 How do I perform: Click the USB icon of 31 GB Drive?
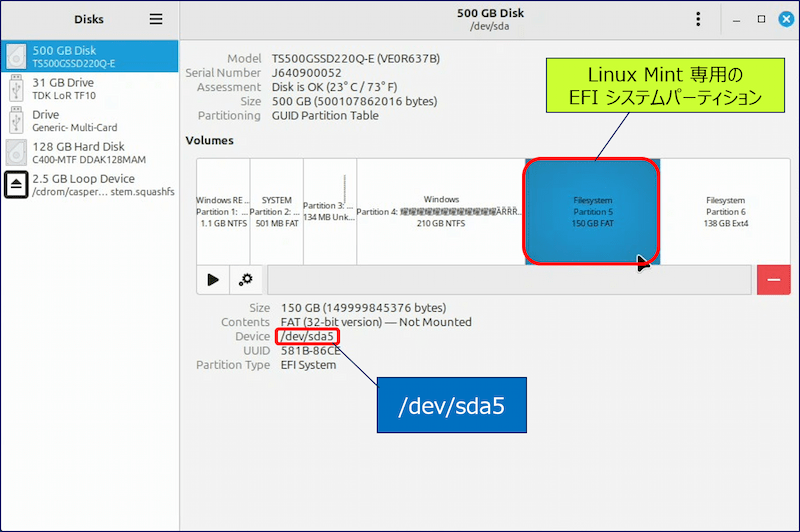tap(16, 88)
